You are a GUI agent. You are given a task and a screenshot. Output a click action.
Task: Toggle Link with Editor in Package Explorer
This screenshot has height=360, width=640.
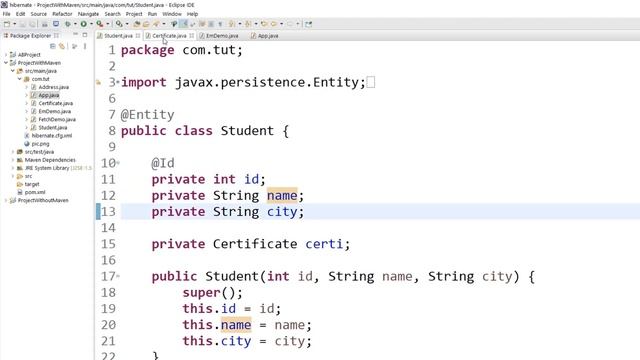click(x=62, y=46)
